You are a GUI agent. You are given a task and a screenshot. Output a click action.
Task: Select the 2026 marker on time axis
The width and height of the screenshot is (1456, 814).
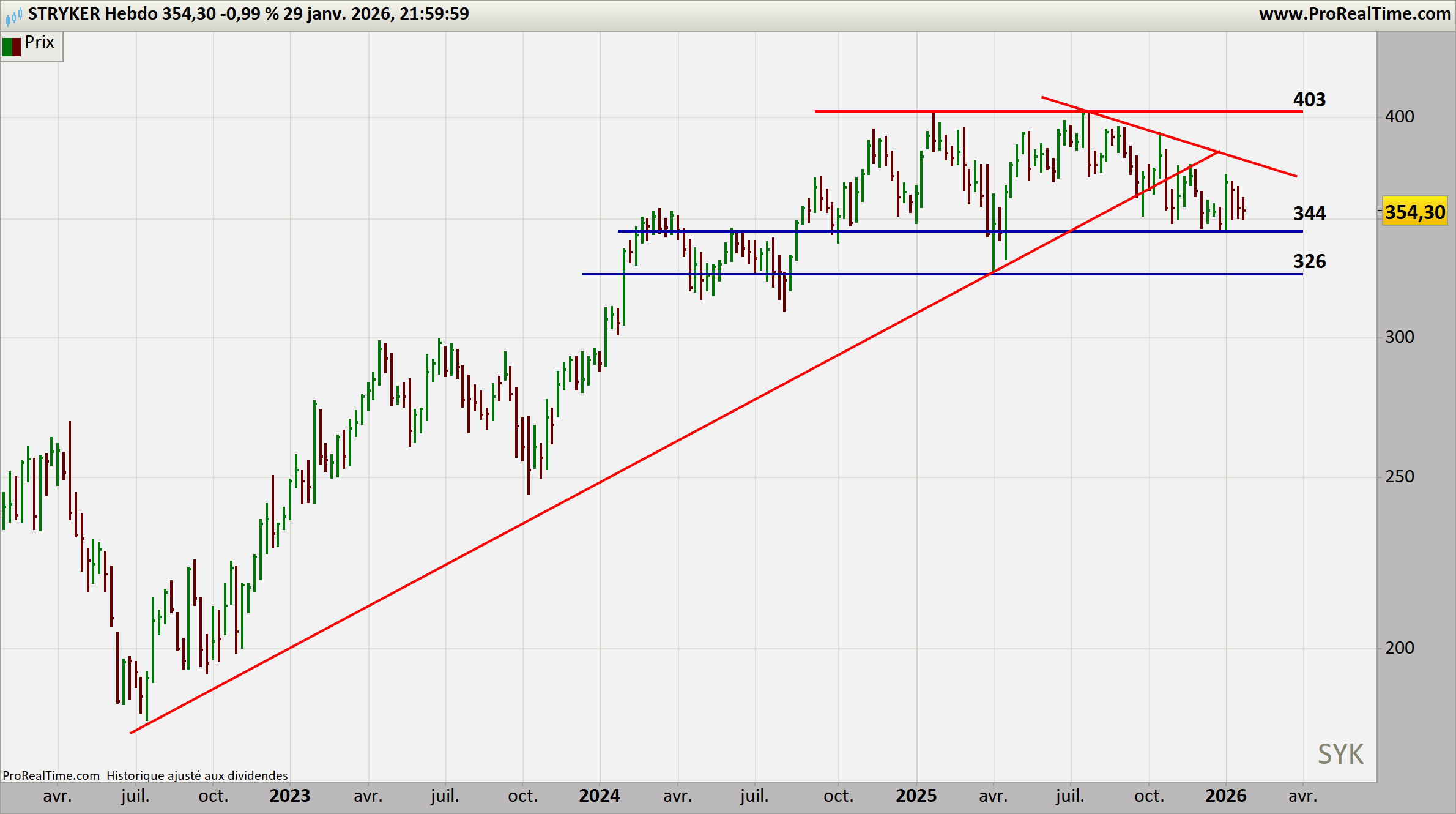tap(1225, 796)
